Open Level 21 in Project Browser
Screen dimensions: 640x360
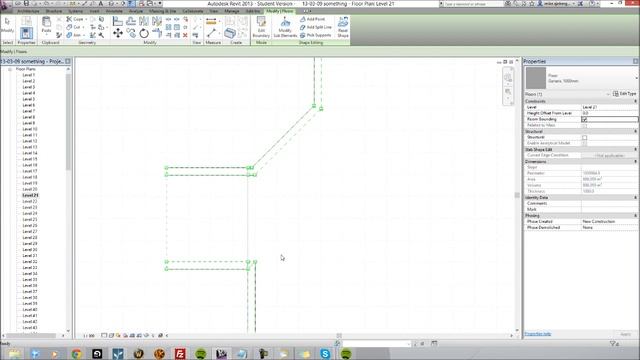pos(30,196)
